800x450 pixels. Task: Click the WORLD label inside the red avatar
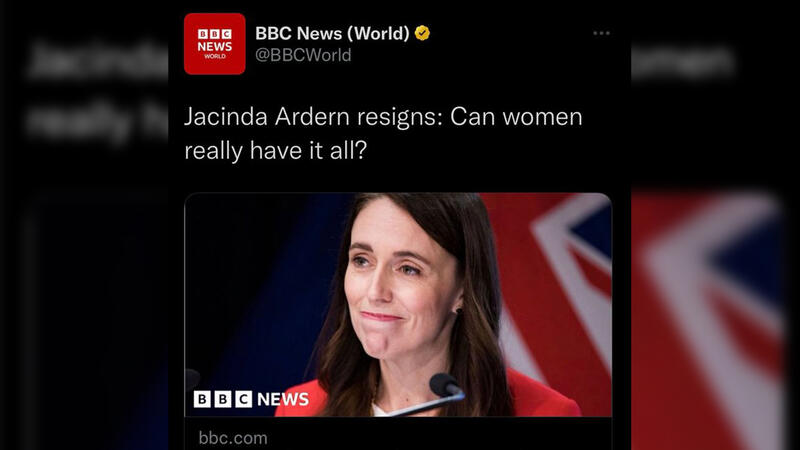215,56
